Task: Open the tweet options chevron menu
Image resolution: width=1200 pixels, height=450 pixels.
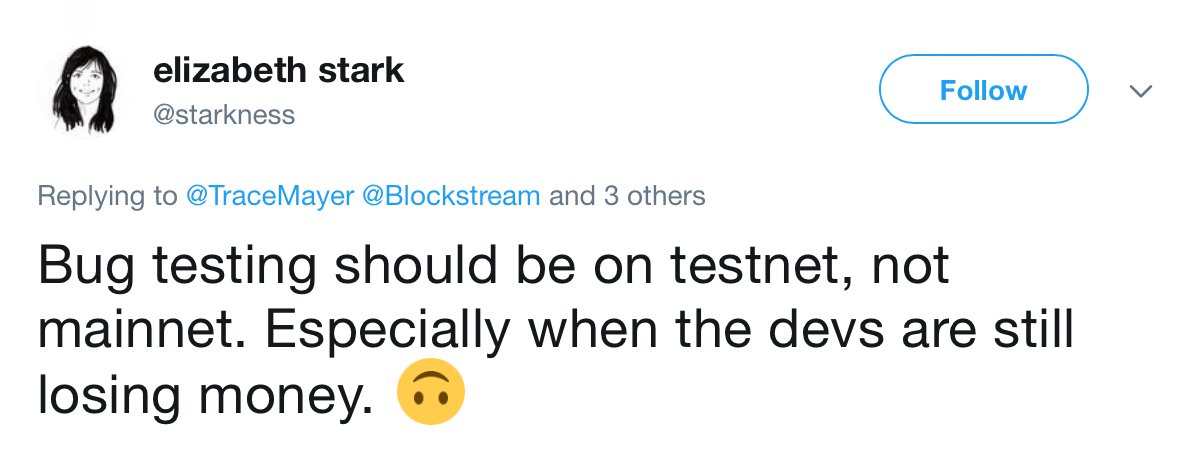Action: coord(1140,91)
